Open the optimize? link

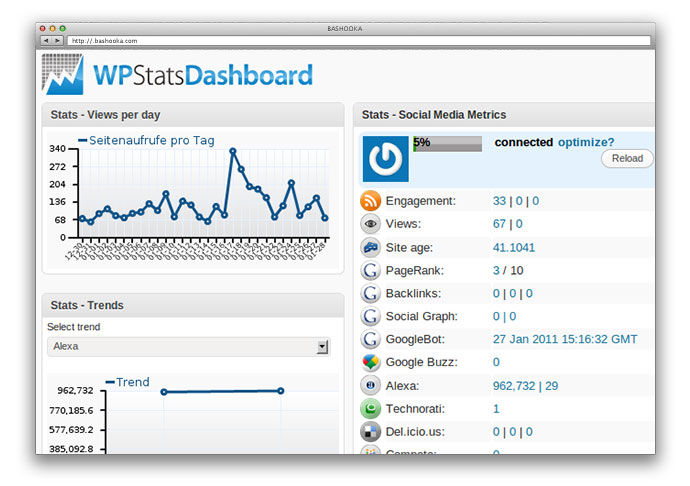click(586, 142)
